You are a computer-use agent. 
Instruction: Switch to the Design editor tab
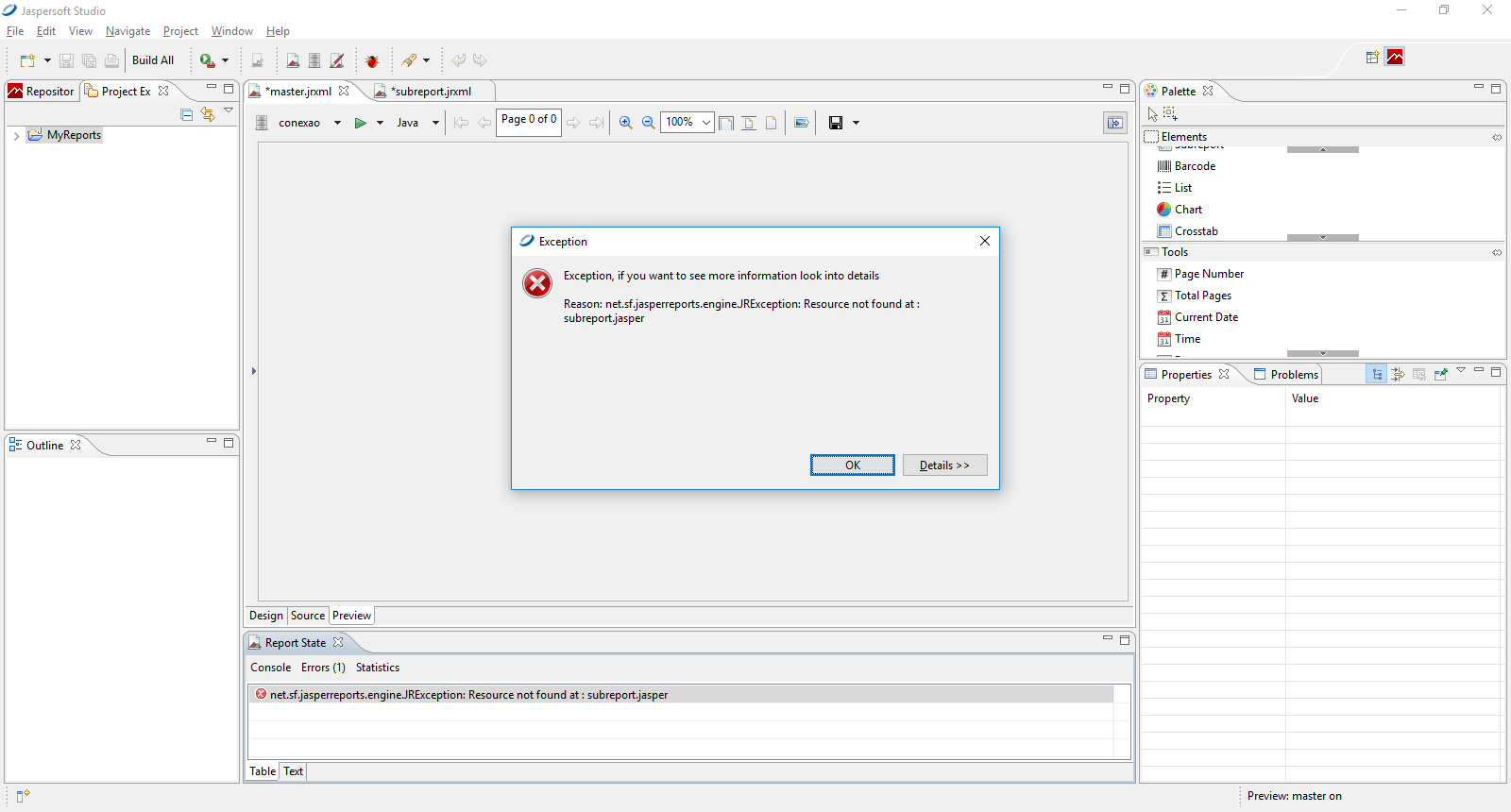click(x=266, y=616)
